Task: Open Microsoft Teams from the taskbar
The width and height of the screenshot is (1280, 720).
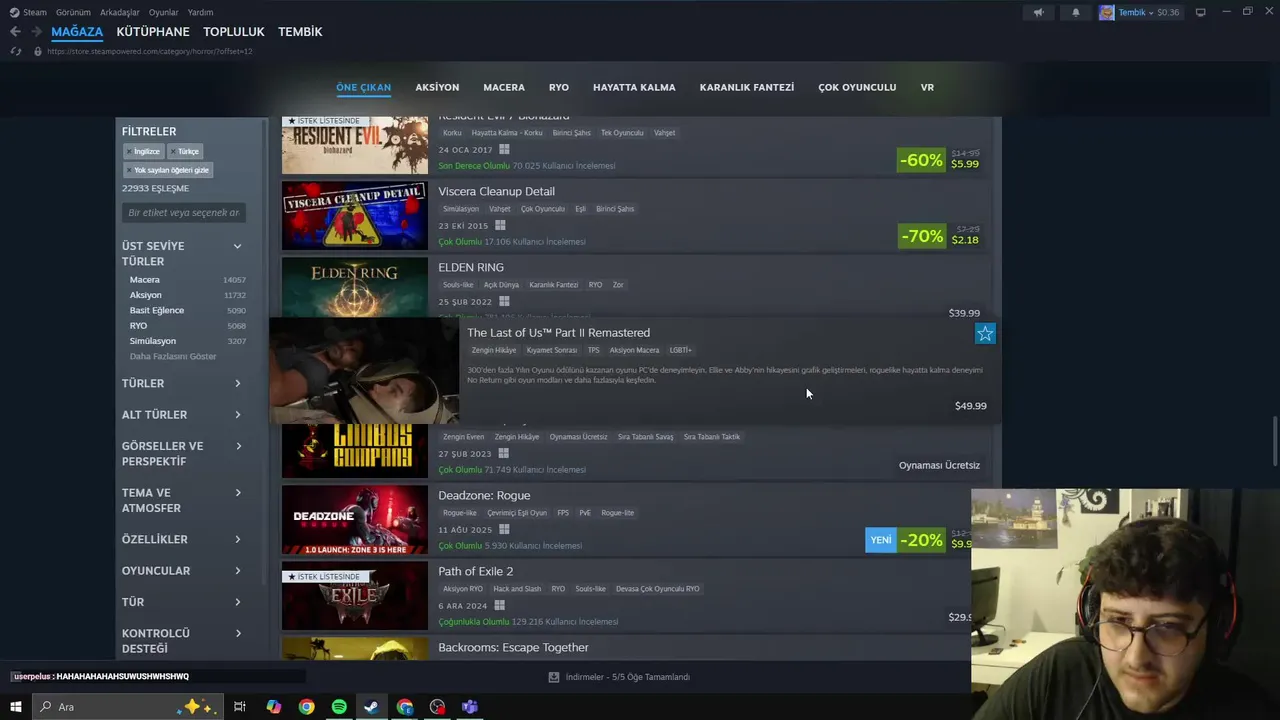Action: (470, 707)
